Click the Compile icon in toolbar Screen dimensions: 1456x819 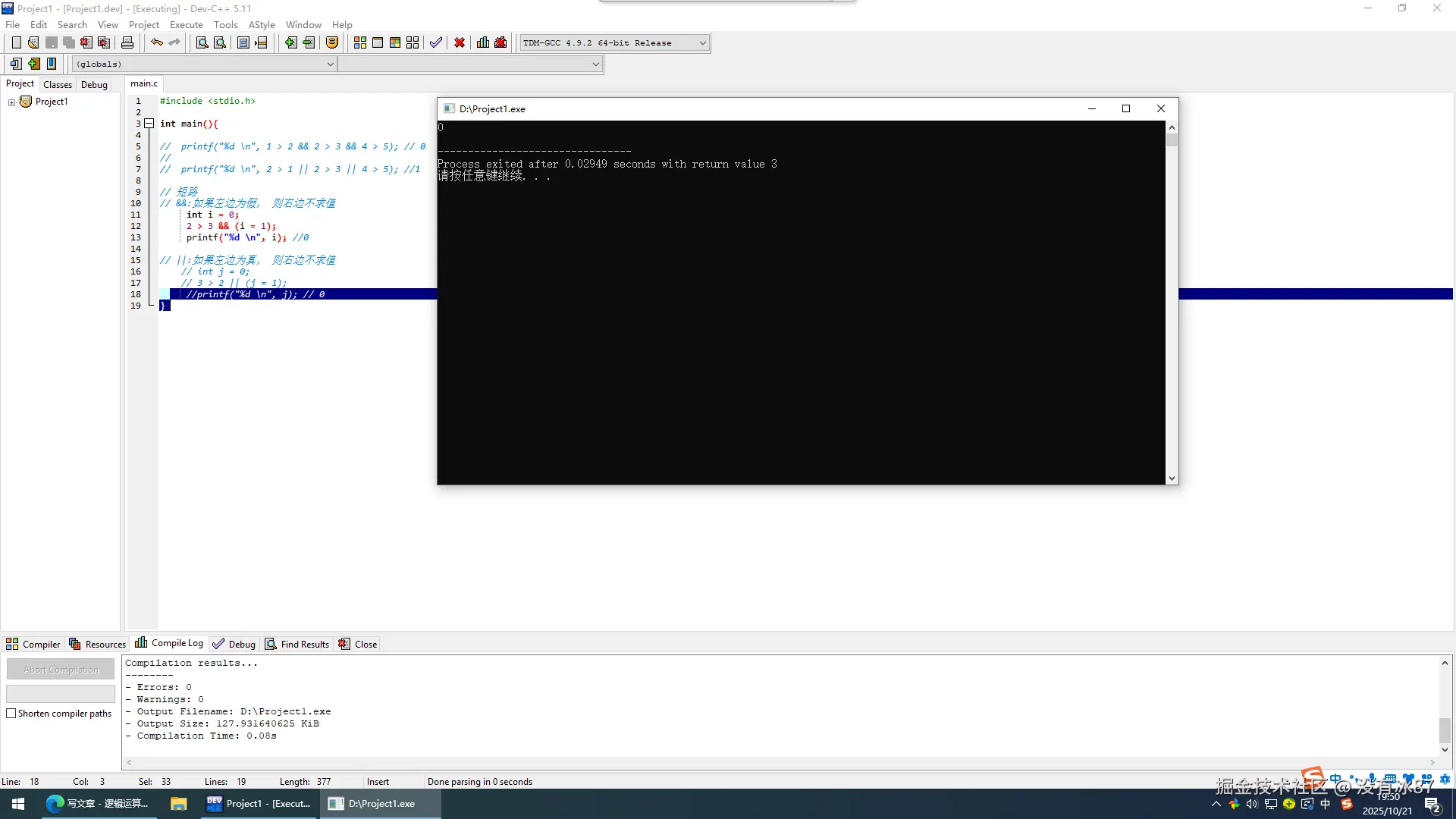pos(359,42)
